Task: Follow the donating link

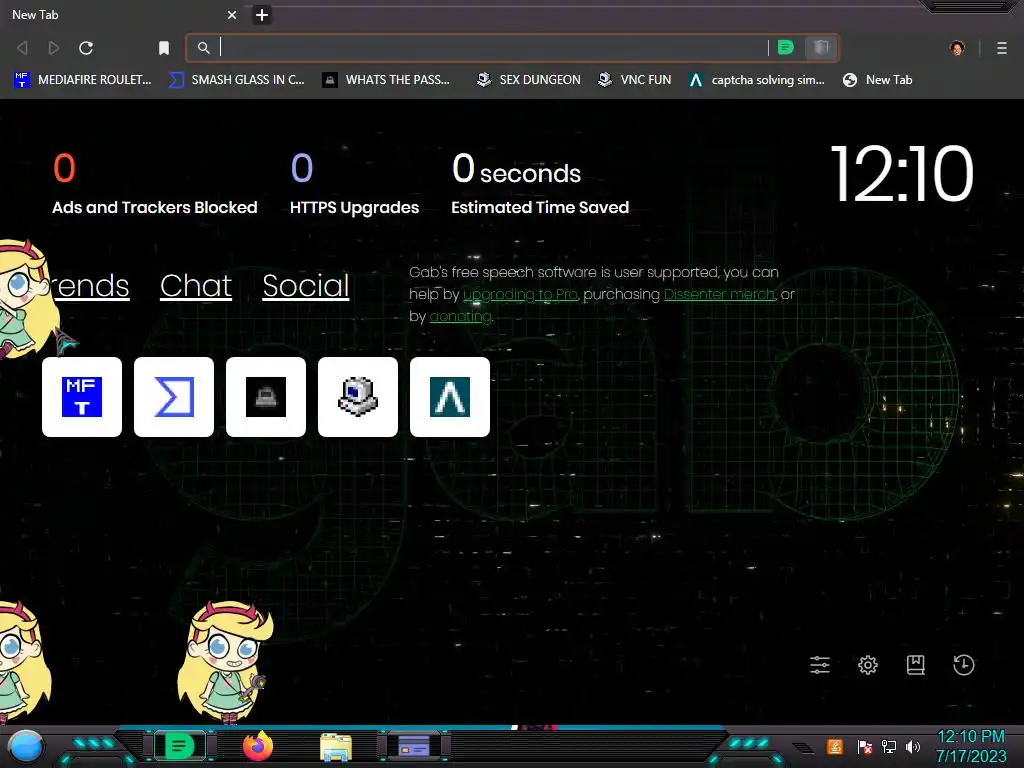Action: (x=460, y=317)
